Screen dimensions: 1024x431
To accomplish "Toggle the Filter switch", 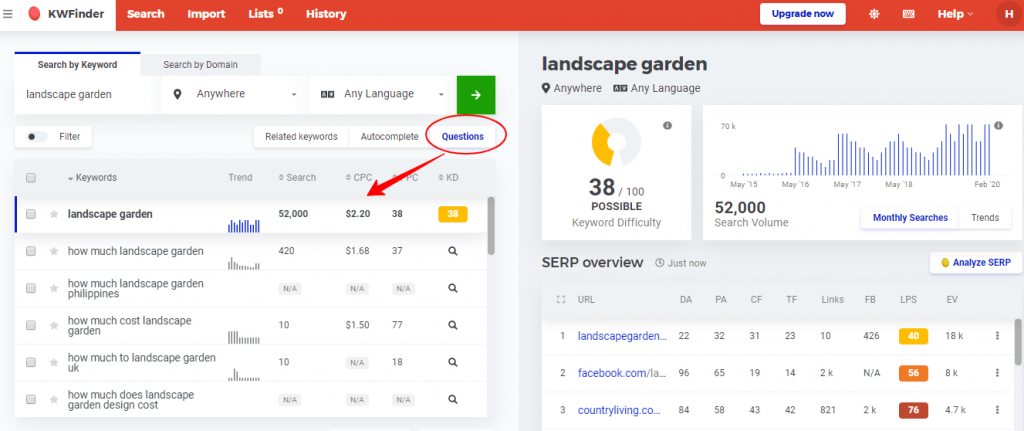I will pyautogui.click(x=37, y=137).
